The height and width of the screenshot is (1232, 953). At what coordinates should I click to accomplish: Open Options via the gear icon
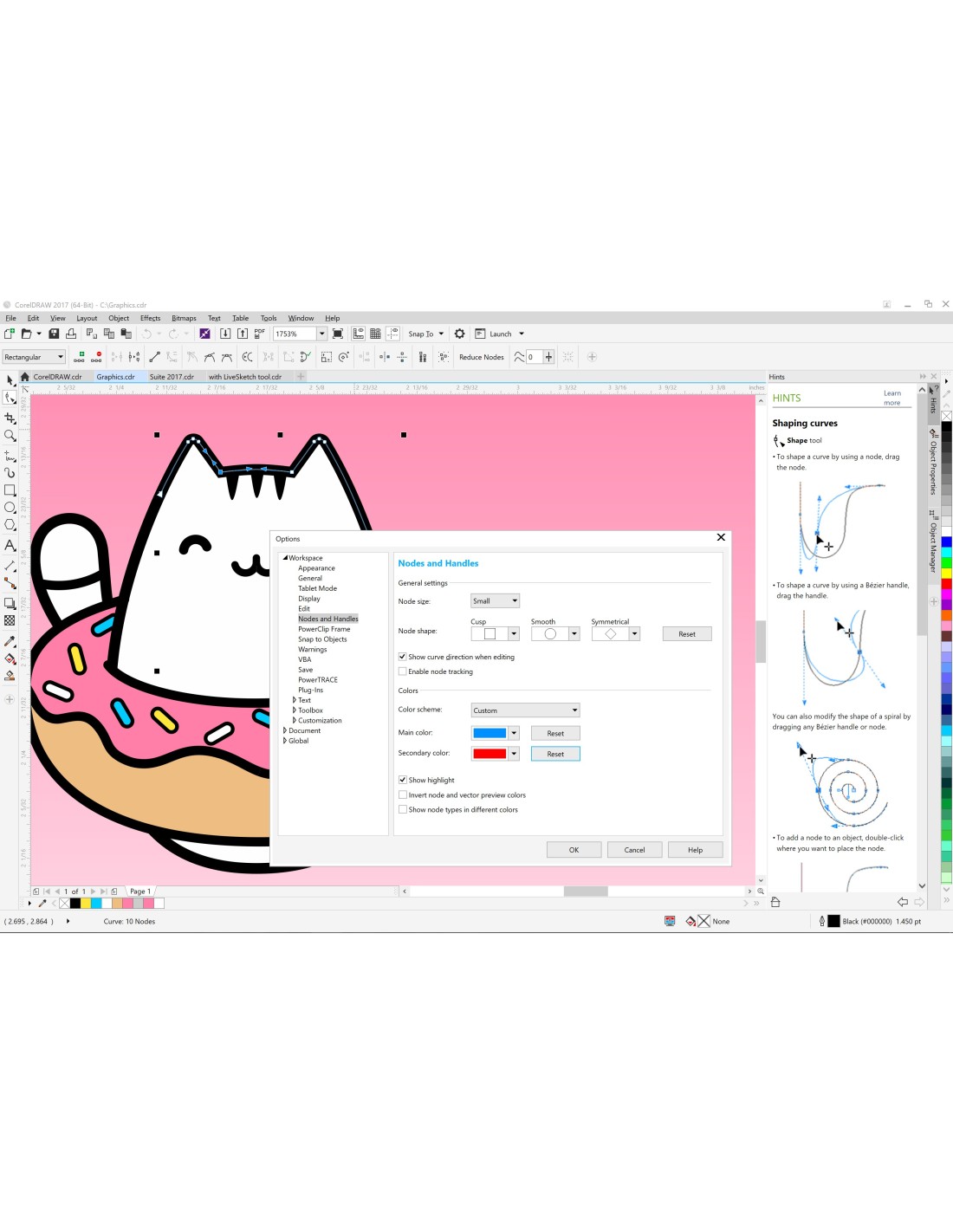[460, 334]
